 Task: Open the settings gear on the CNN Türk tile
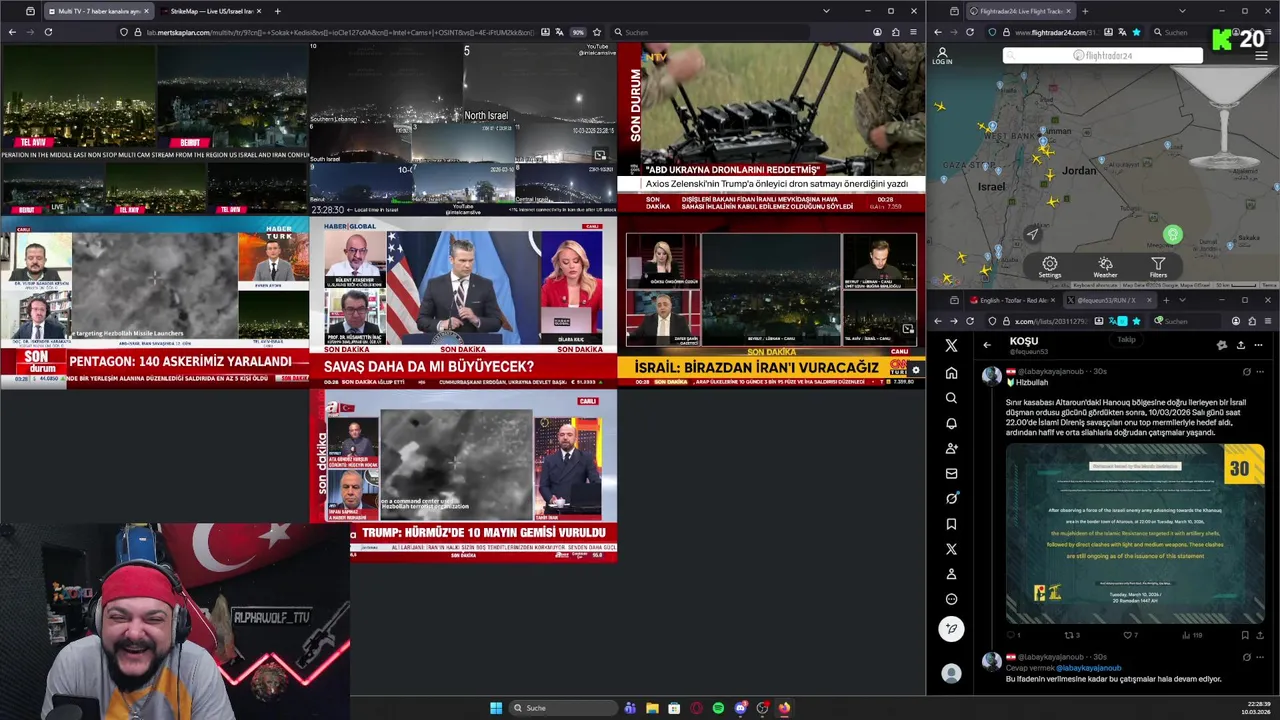coord(915,370)
